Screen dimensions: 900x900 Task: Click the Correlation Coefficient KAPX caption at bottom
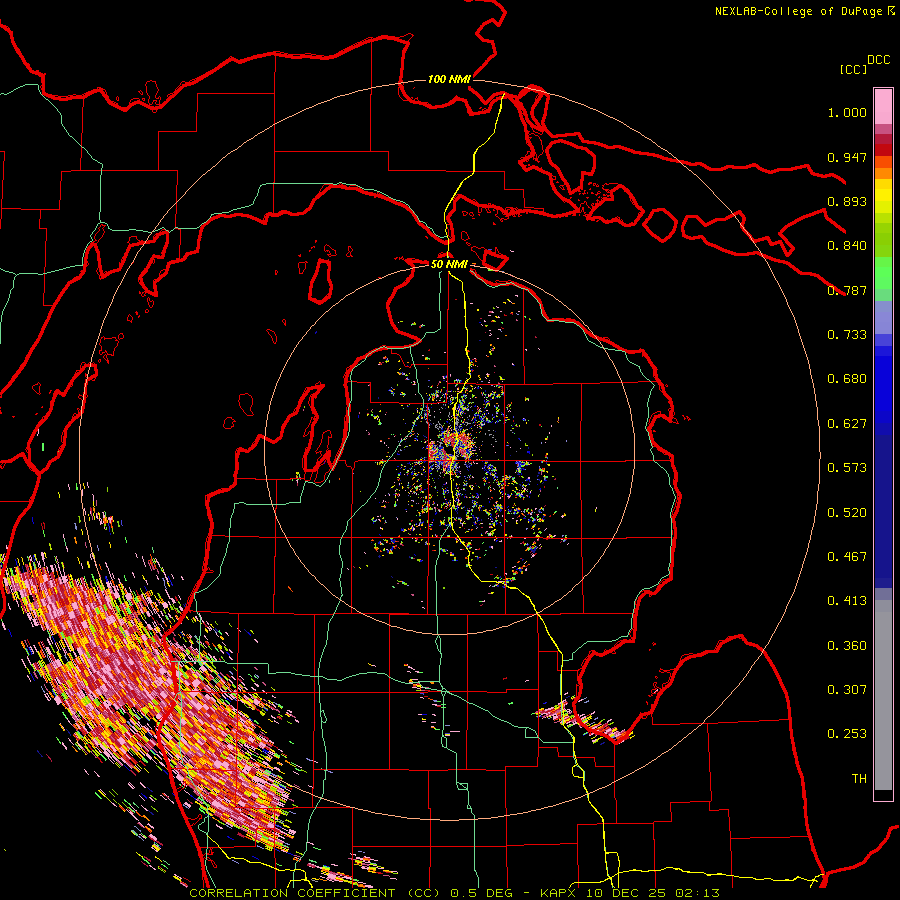454,893
